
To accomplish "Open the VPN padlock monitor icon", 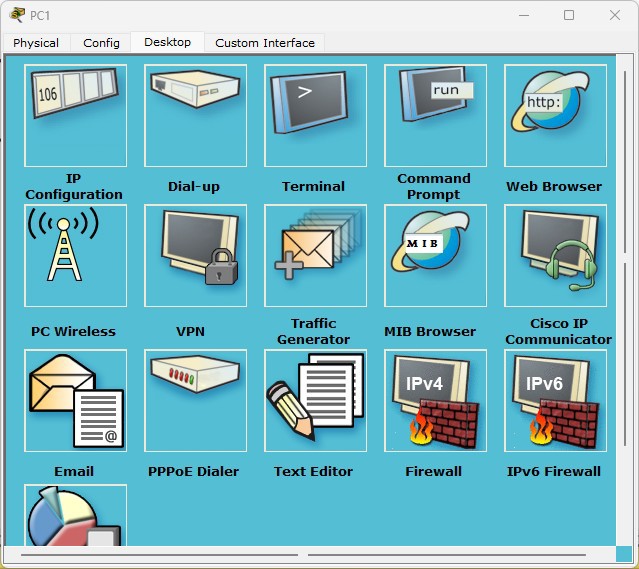I will tap(195, 256).
